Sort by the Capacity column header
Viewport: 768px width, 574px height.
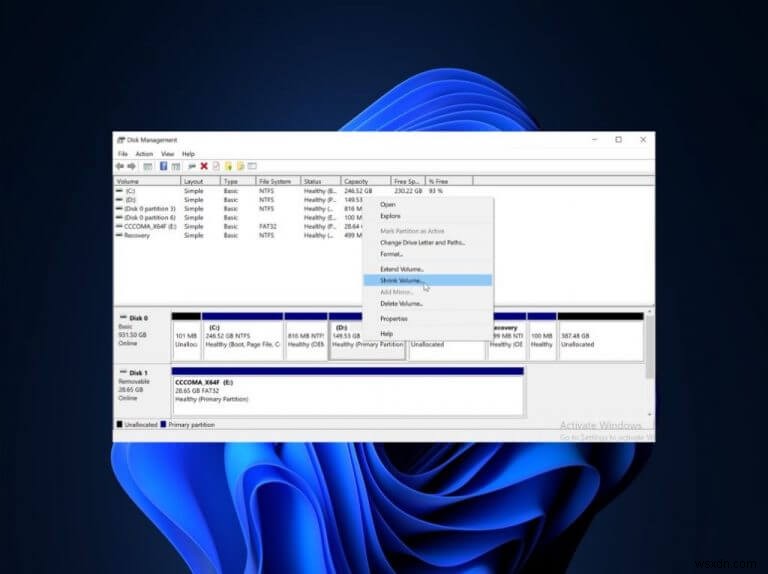click(x=366, y=181)
